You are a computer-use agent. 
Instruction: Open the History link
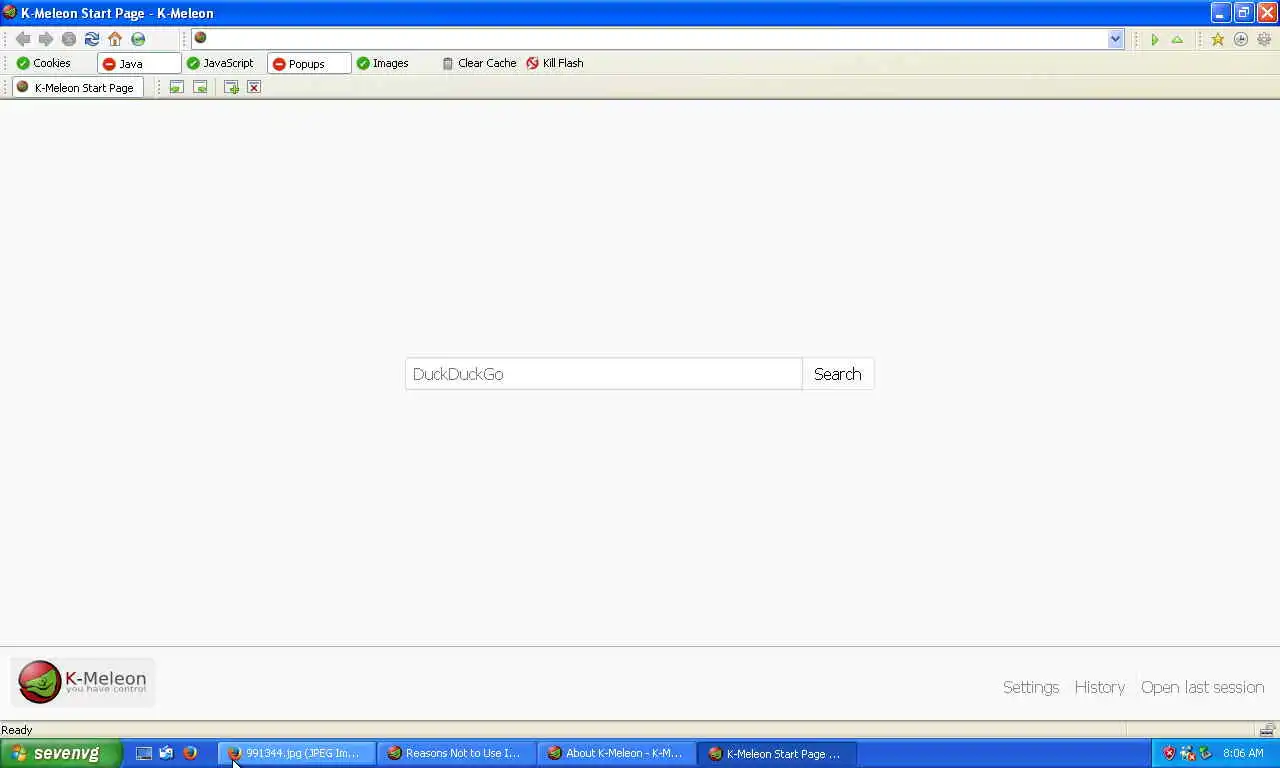[1100, 687]
